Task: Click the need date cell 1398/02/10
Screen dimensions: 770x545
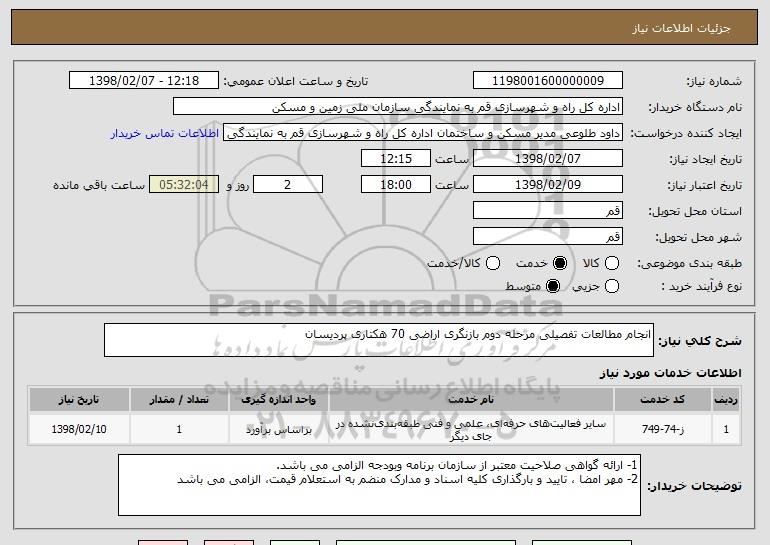Action: (79, 430)
